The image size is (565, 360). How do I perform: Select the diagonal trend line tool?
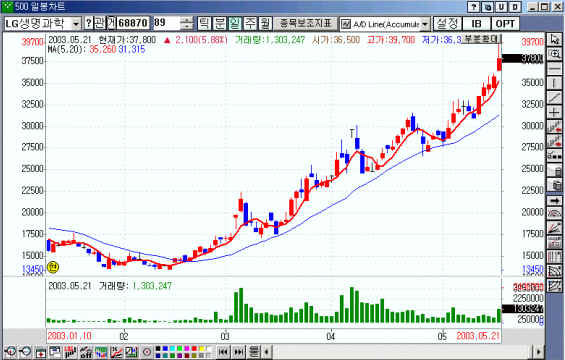[555, 98]
